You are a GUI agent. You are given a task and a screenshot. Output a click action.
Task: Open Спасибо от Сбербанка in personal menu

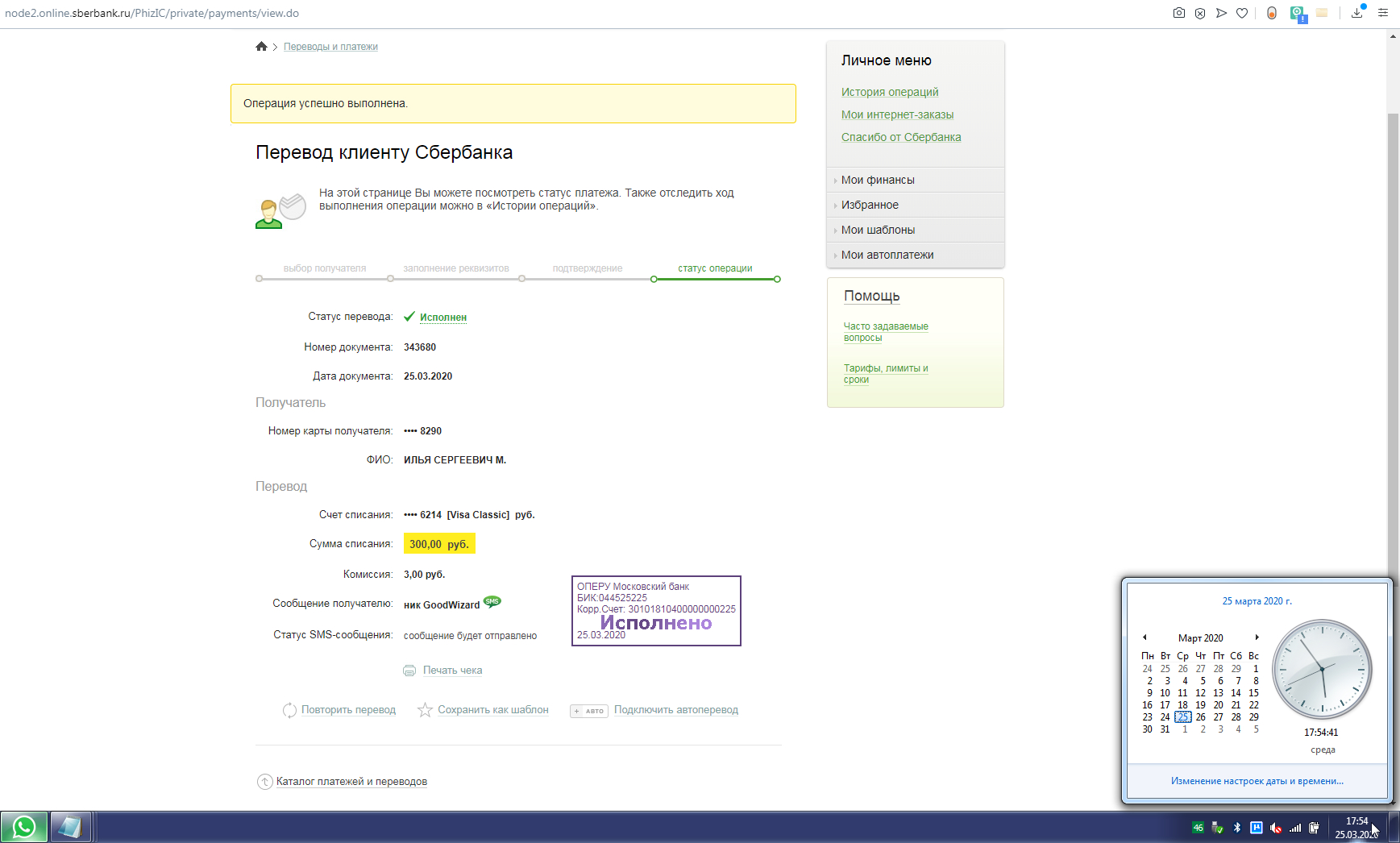pyautogui.click(x=901, y=137)
